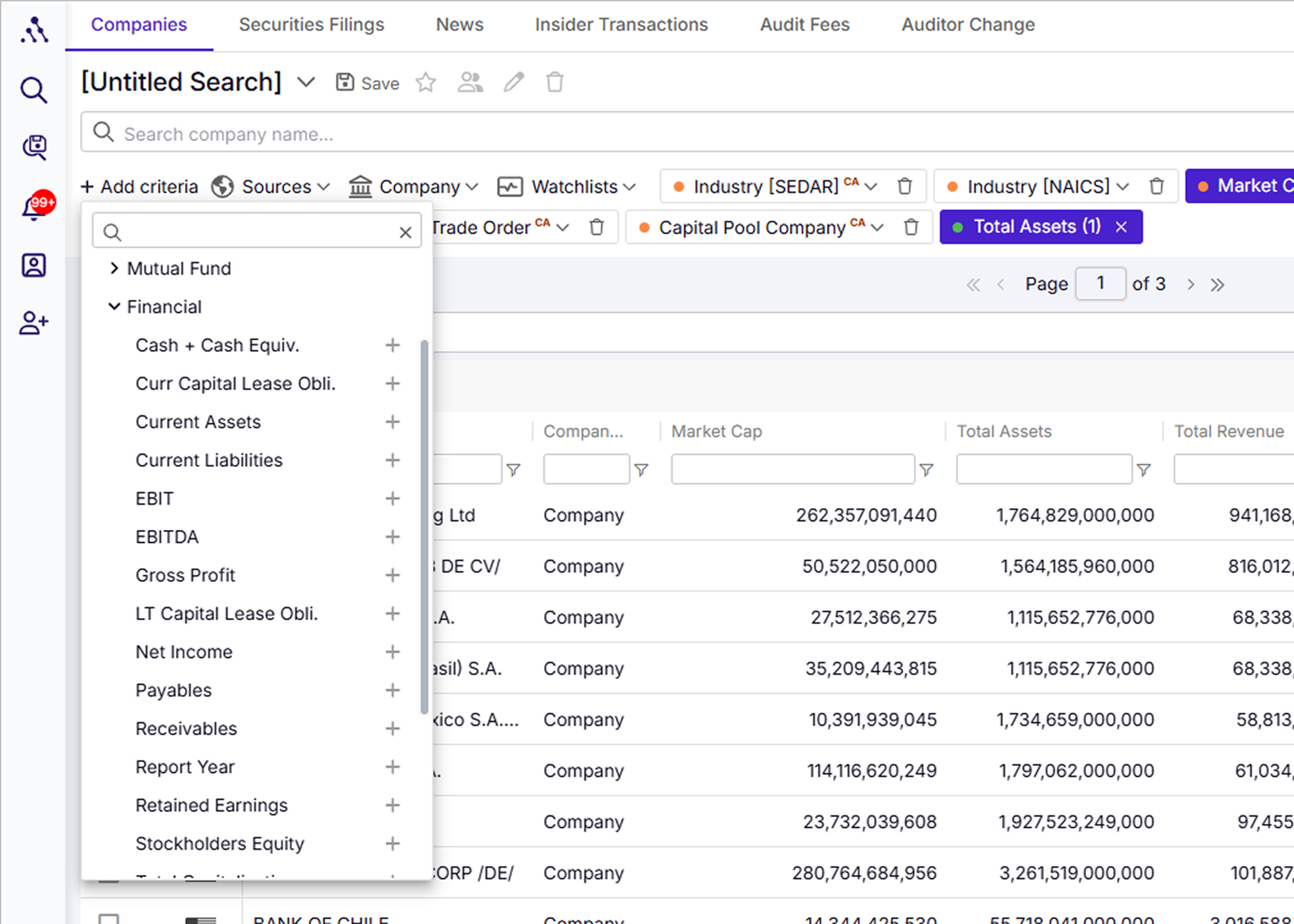Click the Save button
The image size is (1294, 924).
(368, 83)
